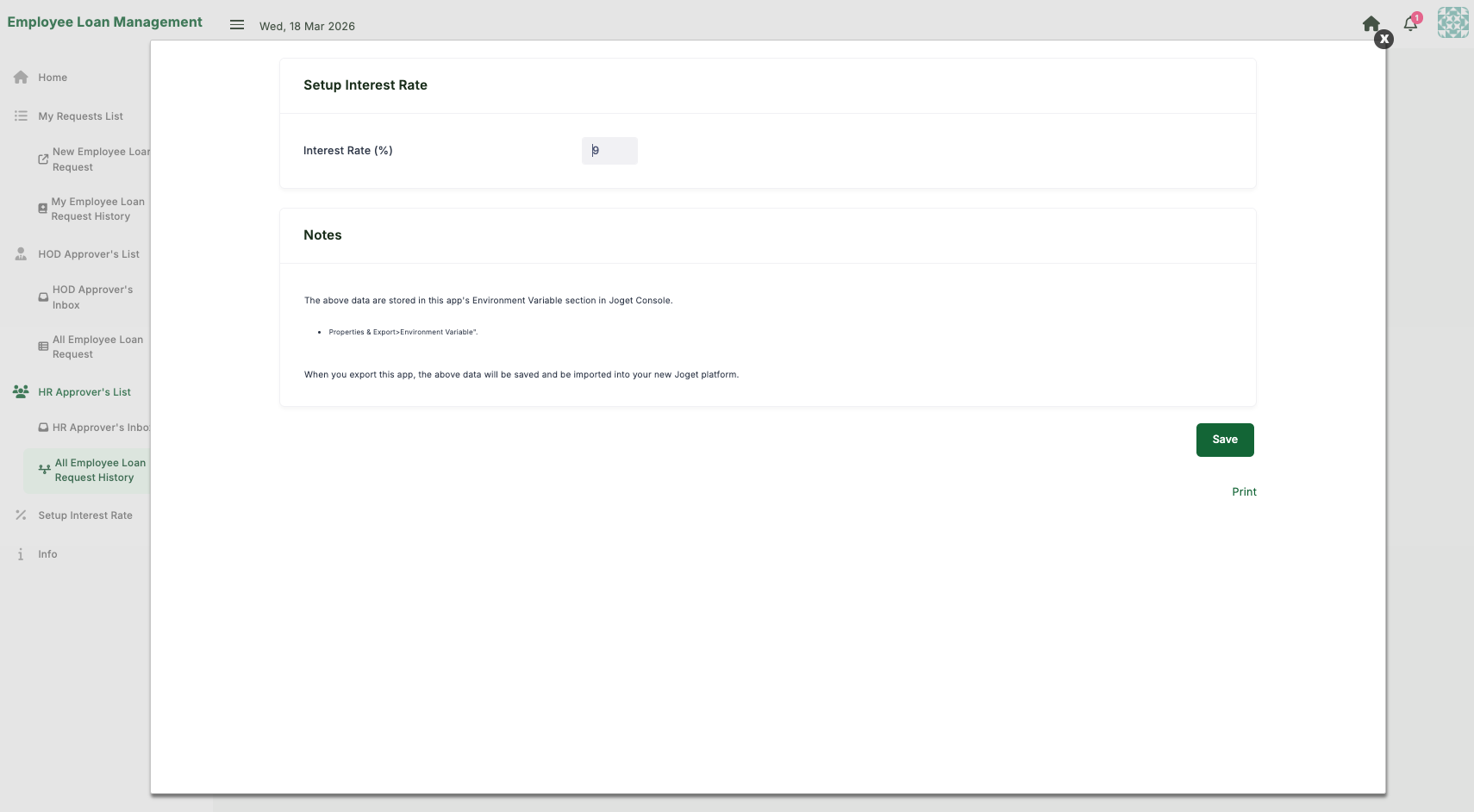Click the green Save button
Screen dimensions: 1474x812
(x=1224, y=440)
